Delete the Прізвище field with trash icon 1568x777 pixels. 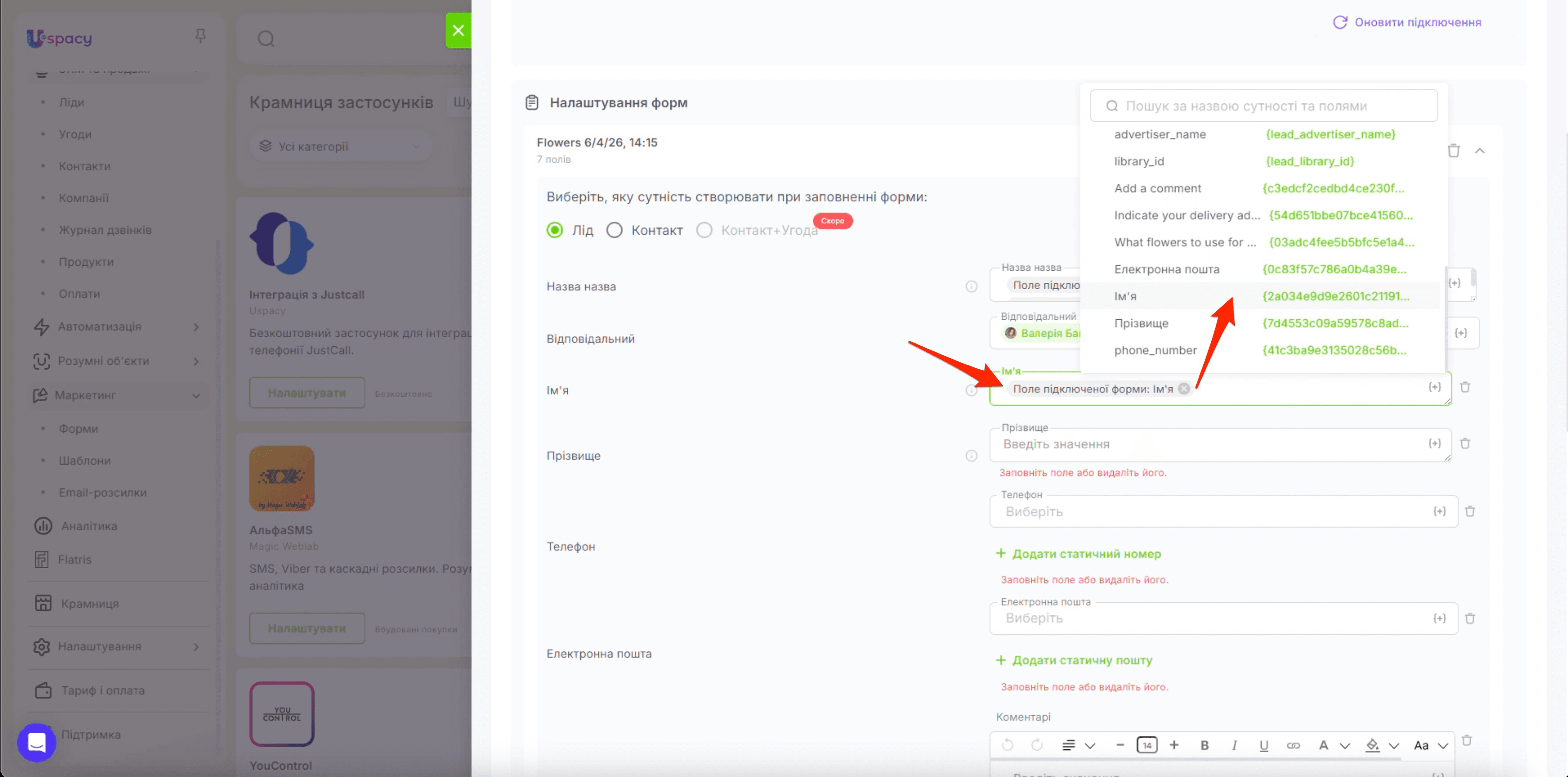coord(1465,443)
